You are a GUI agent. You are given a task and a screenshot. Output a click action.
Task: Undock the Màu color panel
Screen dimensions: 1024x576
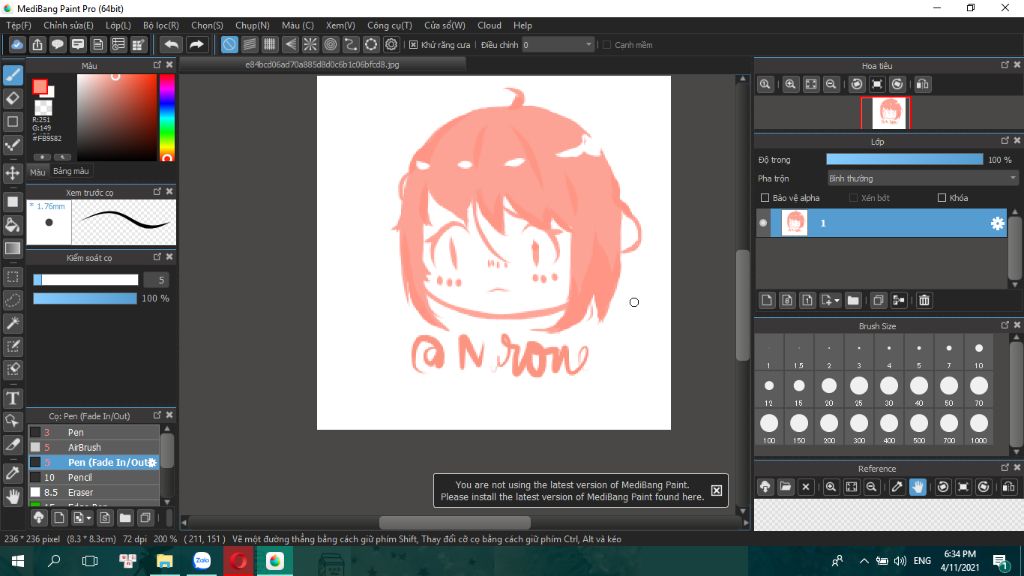pyautogui.click(x=157, y=65)
